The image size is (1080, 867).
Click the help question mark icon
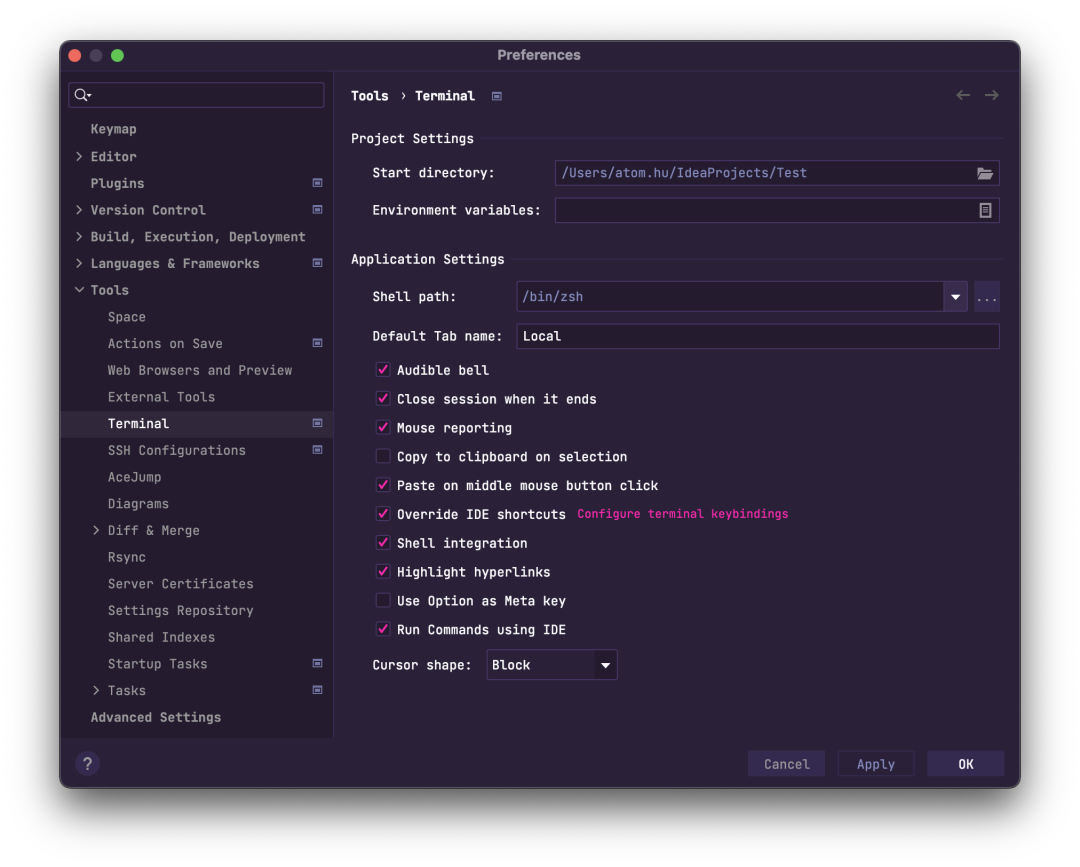click(x=87, y=763)
